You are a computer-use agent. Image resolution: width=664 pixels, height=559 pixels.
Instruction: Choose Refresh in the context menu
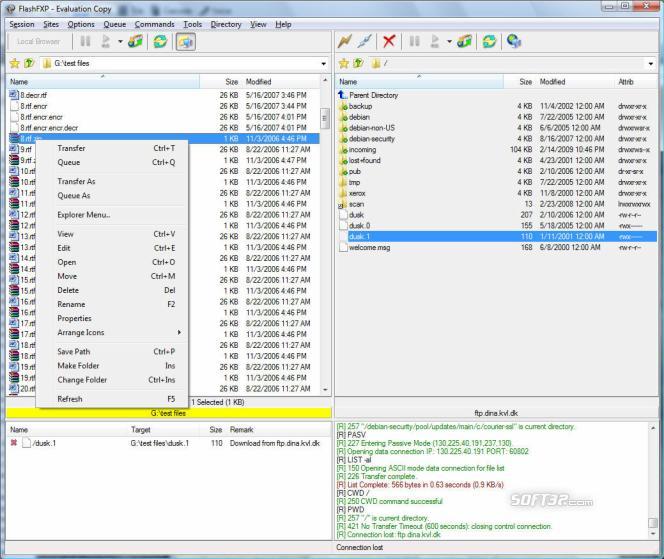click(x=113, y=399)
